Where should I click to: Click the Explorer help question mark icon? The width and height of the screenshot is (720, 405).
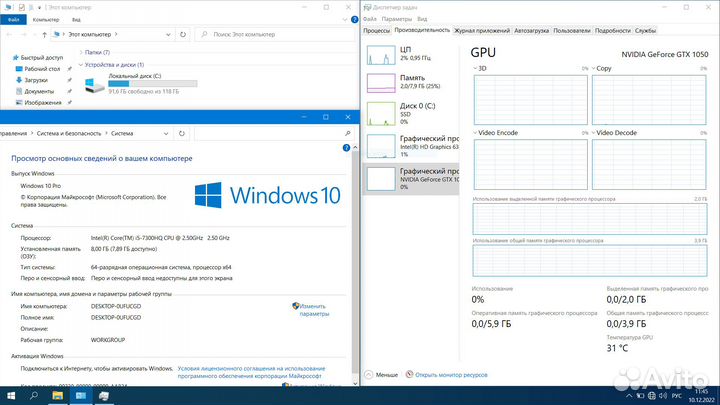[x=350, y=20]
